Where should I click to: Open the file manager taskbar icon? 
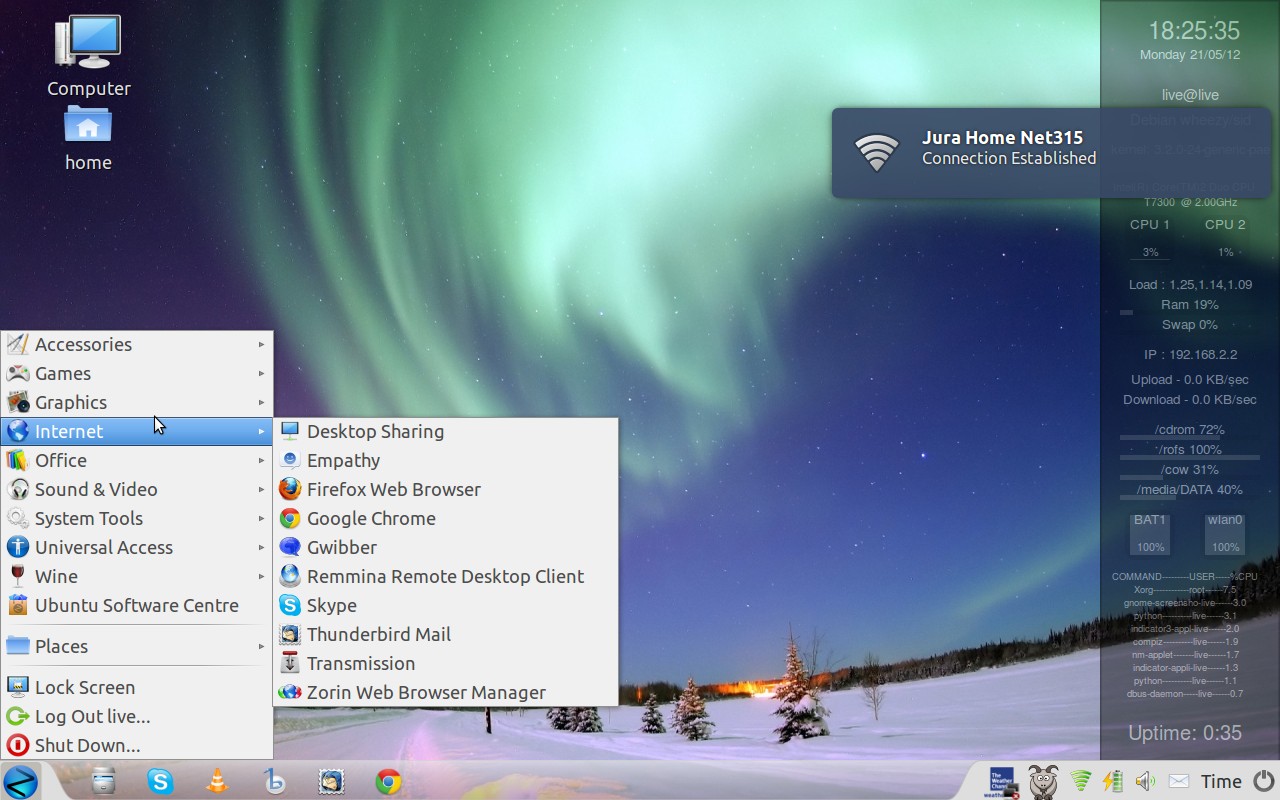(x=103, y=781)
